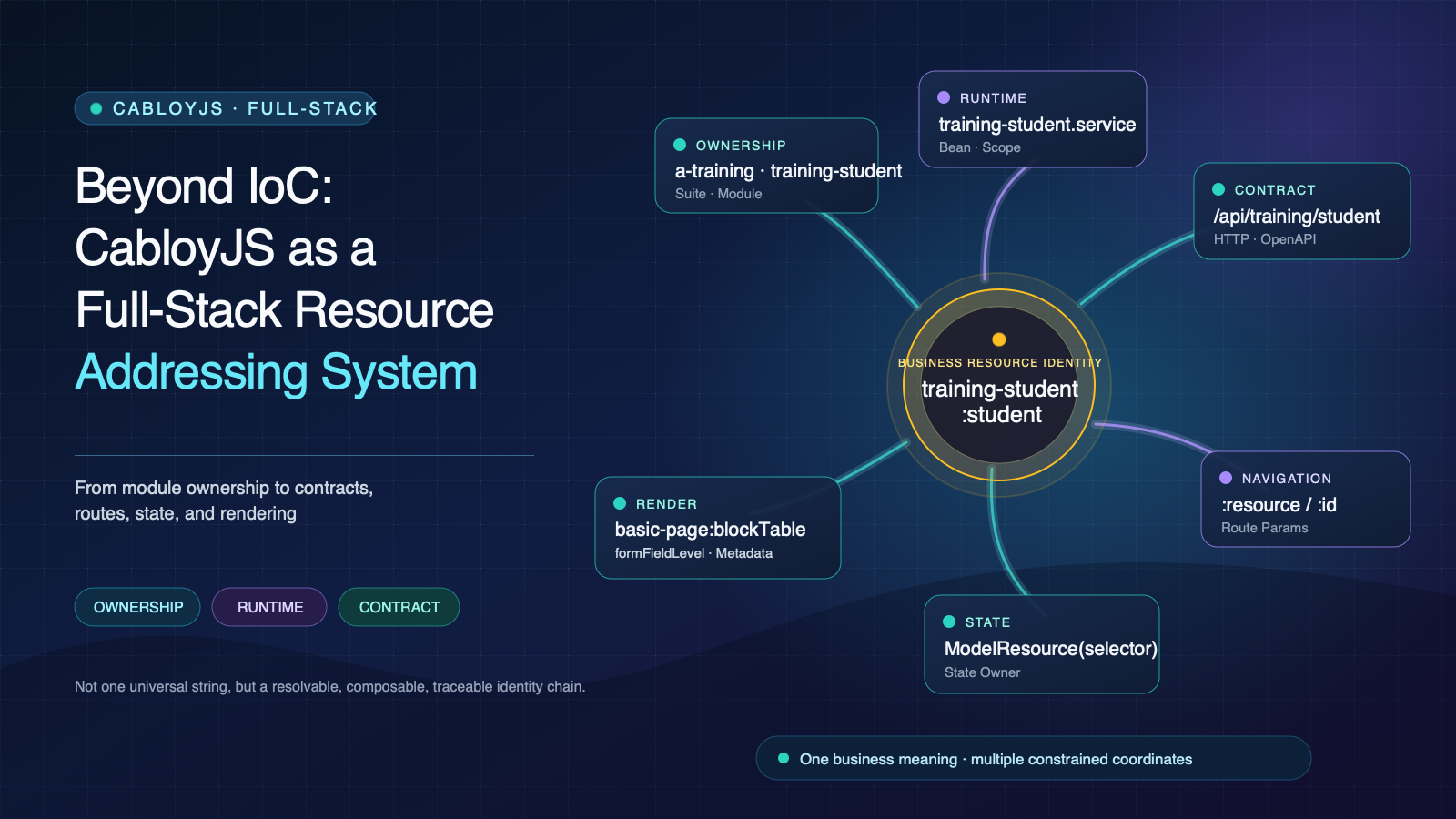
Task: Click the OWNERSHIP pill tag
Action: (137, 607)
